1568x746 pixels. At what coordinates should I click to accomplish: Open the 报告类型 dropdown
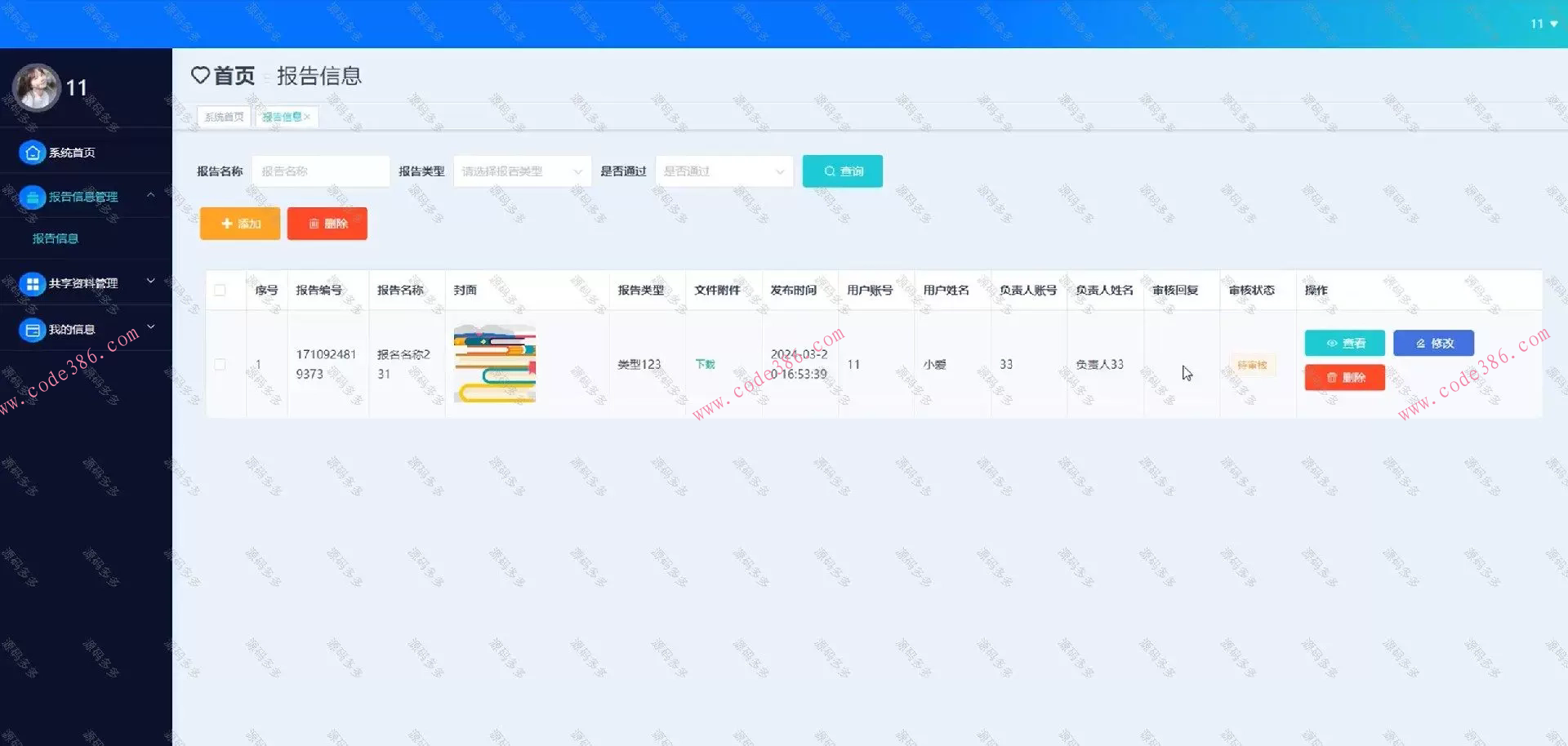[x=521, y=171]
